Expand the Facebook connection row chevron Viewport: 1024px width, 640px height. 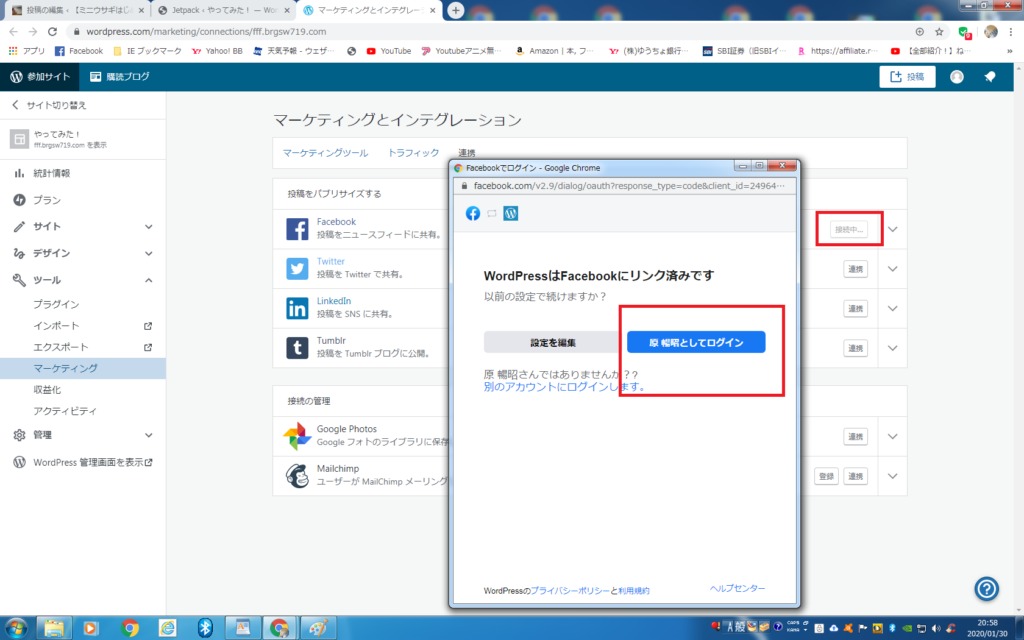893,229
